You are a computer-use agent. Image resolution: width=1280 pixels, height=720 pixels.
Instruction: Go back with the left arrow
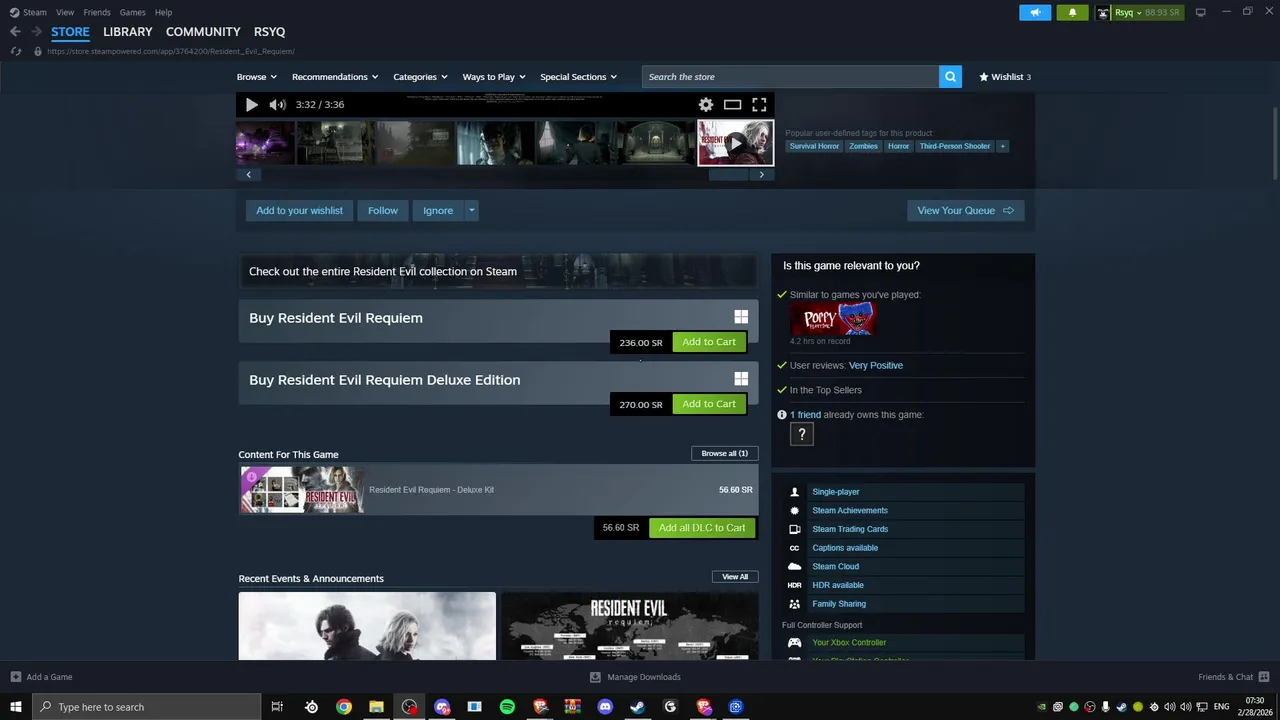pos(15,32)
